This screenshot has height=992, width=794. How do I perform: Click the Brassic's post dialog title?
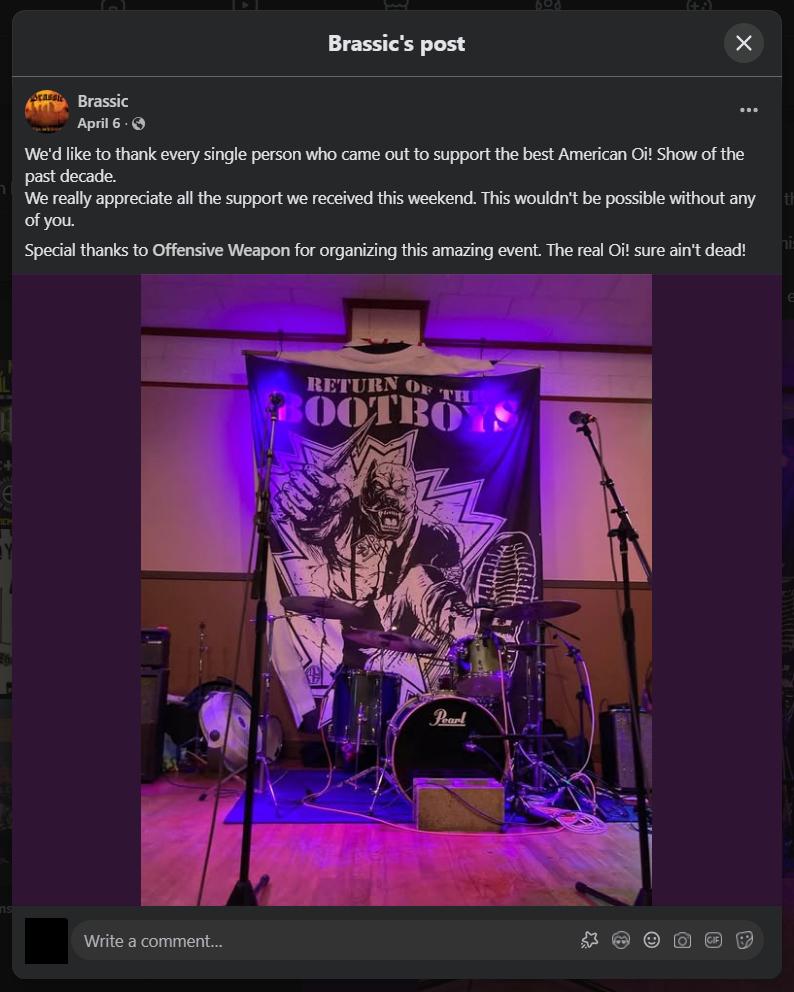(397, 44)
